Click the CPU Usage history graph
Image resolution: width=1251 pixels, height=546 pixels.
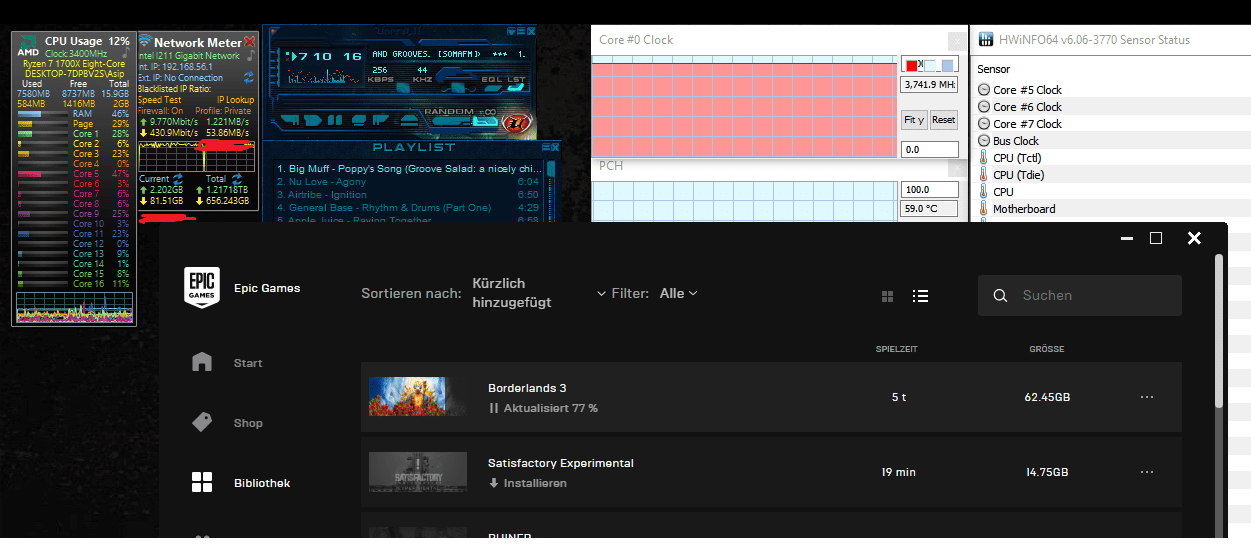73,307
